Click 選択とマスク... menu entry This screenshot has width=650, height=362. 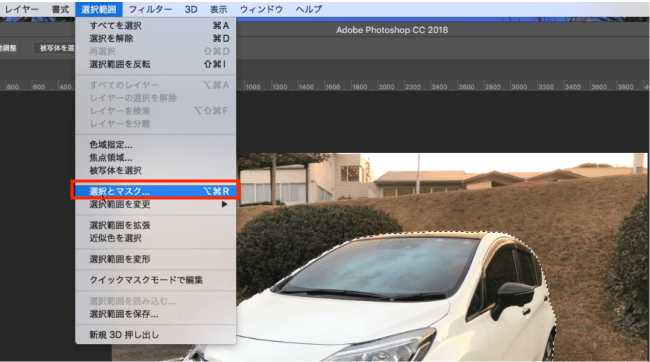tap(155, 191)
